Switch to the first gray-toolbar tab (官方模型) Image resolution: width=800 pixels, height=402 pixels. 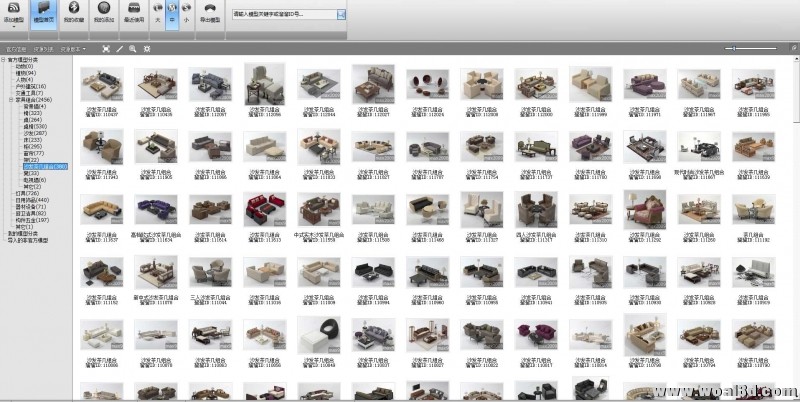16,49
